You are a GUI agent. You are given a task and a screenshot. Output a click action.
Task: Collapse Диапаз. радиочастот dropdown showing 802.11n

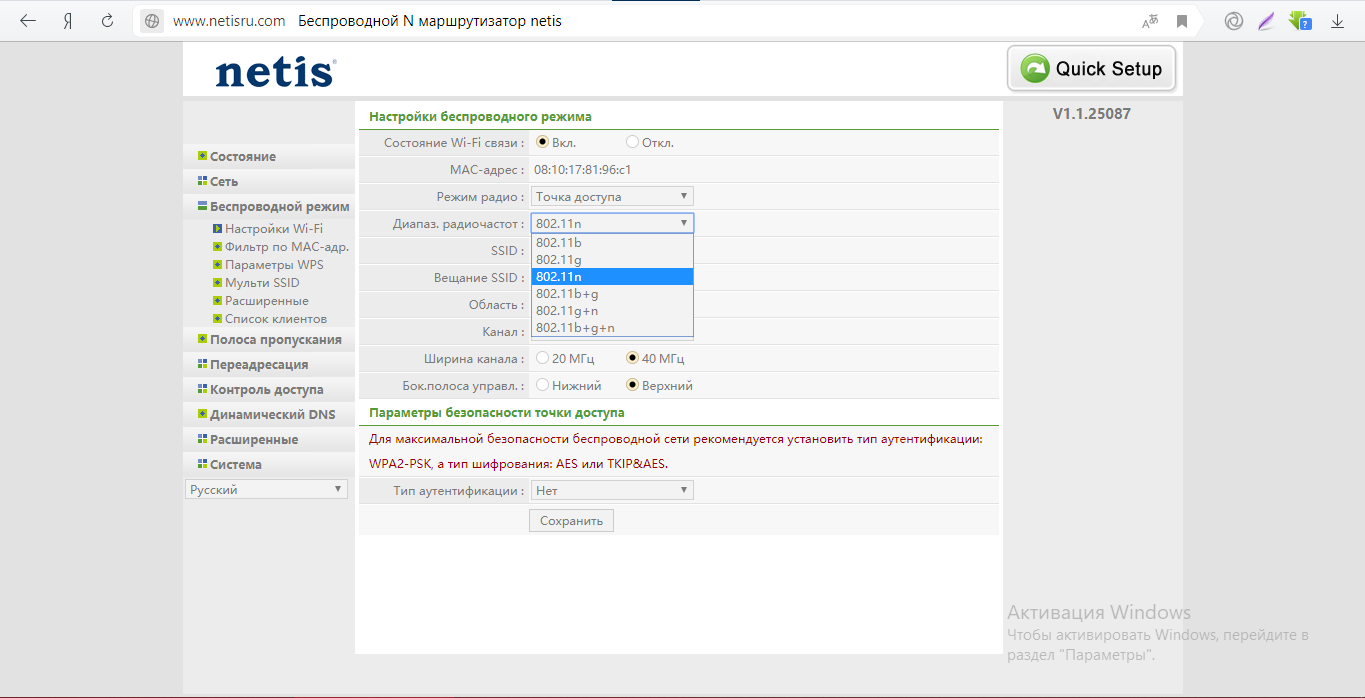pos(612,223)
